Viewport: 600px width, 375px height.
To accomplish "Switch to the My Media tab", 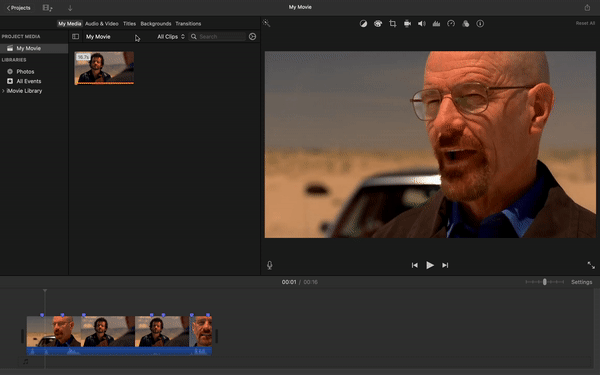I will coord(69,24).
